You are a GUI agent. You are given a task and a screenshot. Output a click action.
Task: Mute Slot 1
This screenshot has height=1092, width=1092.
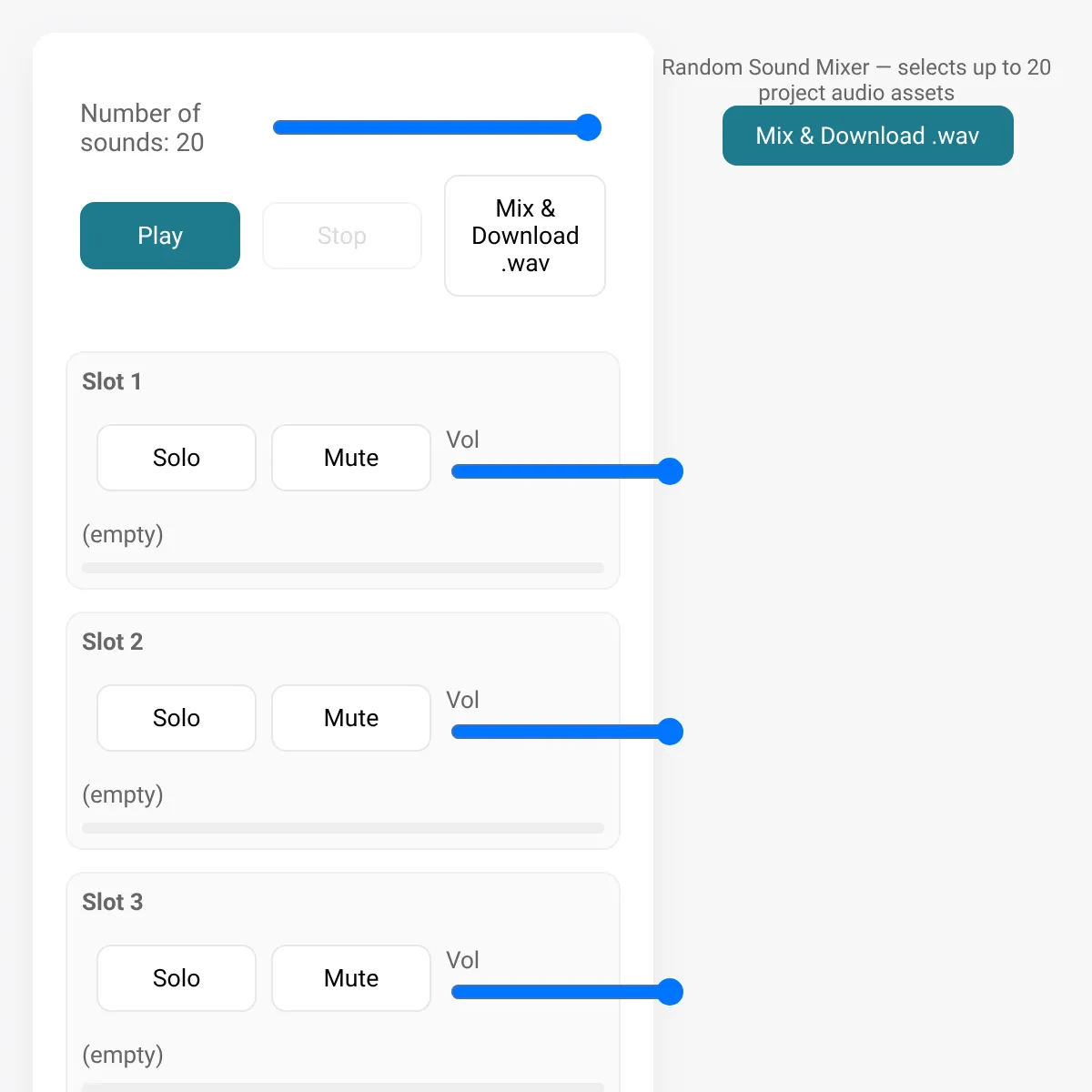[x=351, y=458]
